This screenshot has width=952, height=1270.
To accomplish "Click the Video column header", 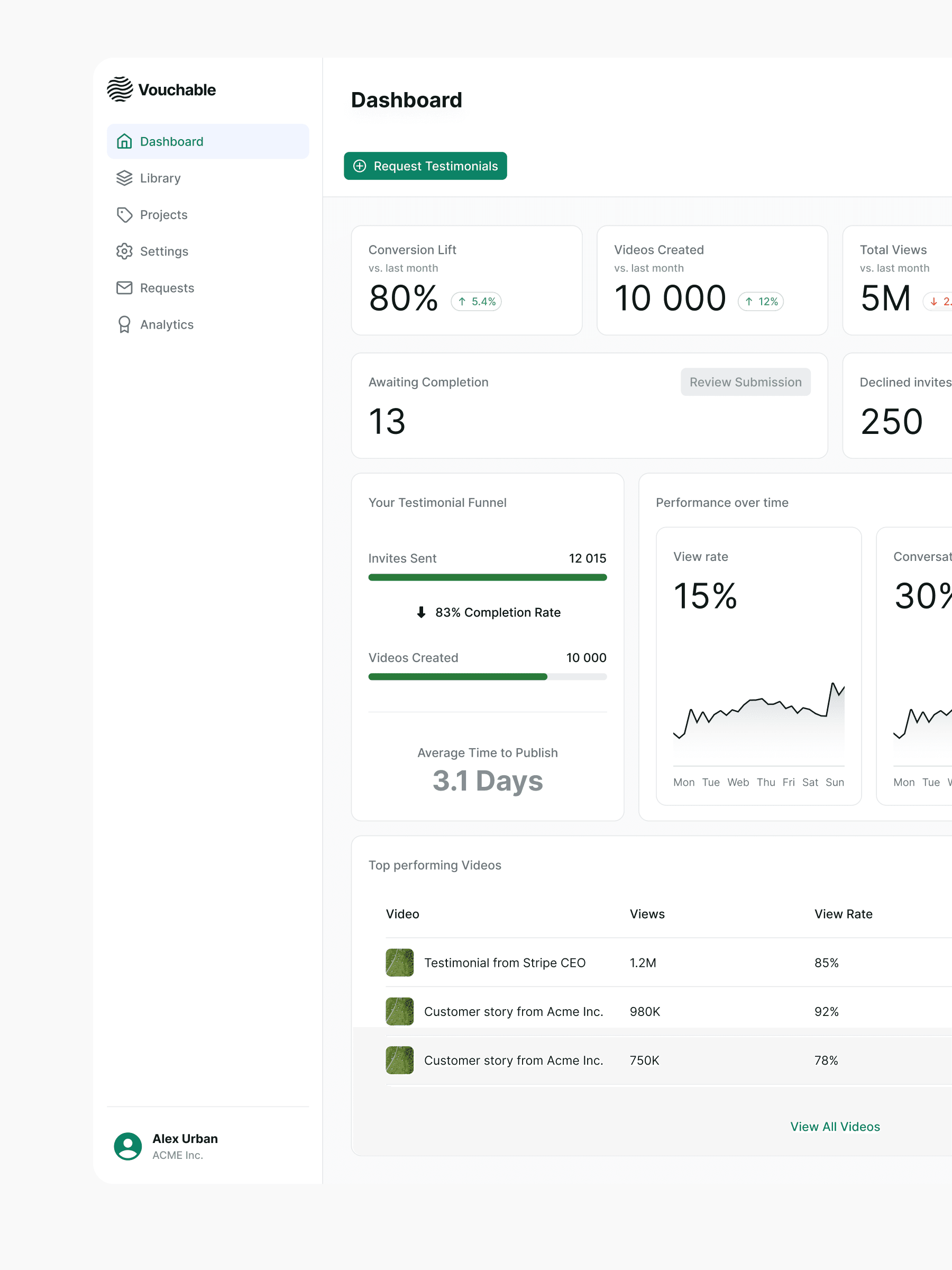I will tap(402, 914).
